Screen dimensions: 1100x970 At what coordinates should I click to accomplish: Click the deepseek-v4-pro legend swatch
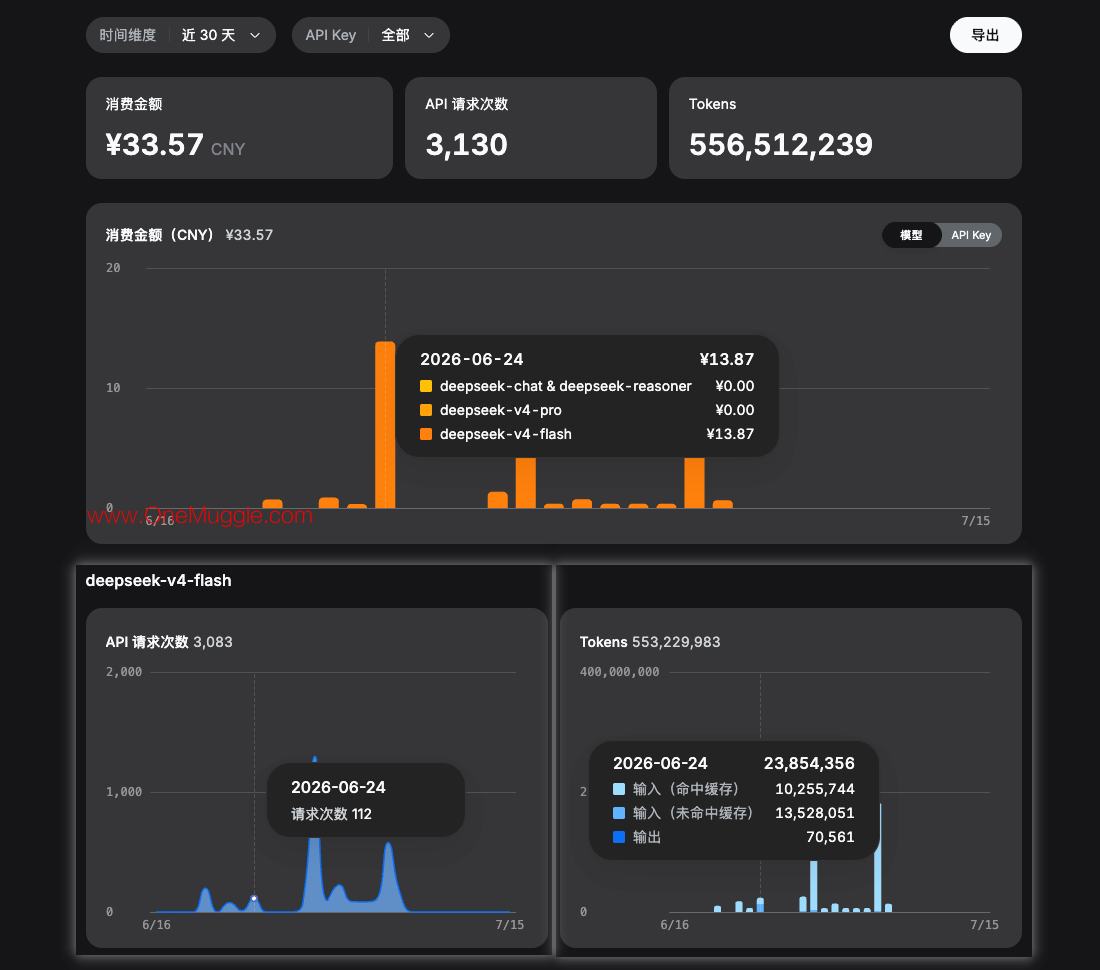click(426, 410)
